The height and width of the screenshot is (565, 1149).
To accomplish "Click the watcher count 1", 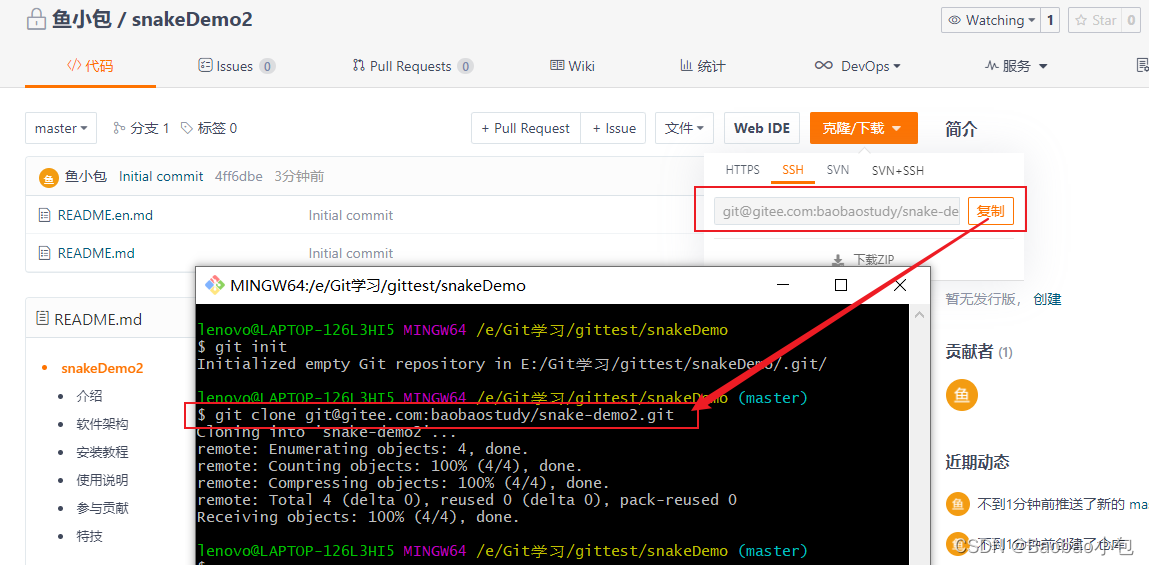I will click(1052, 21).
